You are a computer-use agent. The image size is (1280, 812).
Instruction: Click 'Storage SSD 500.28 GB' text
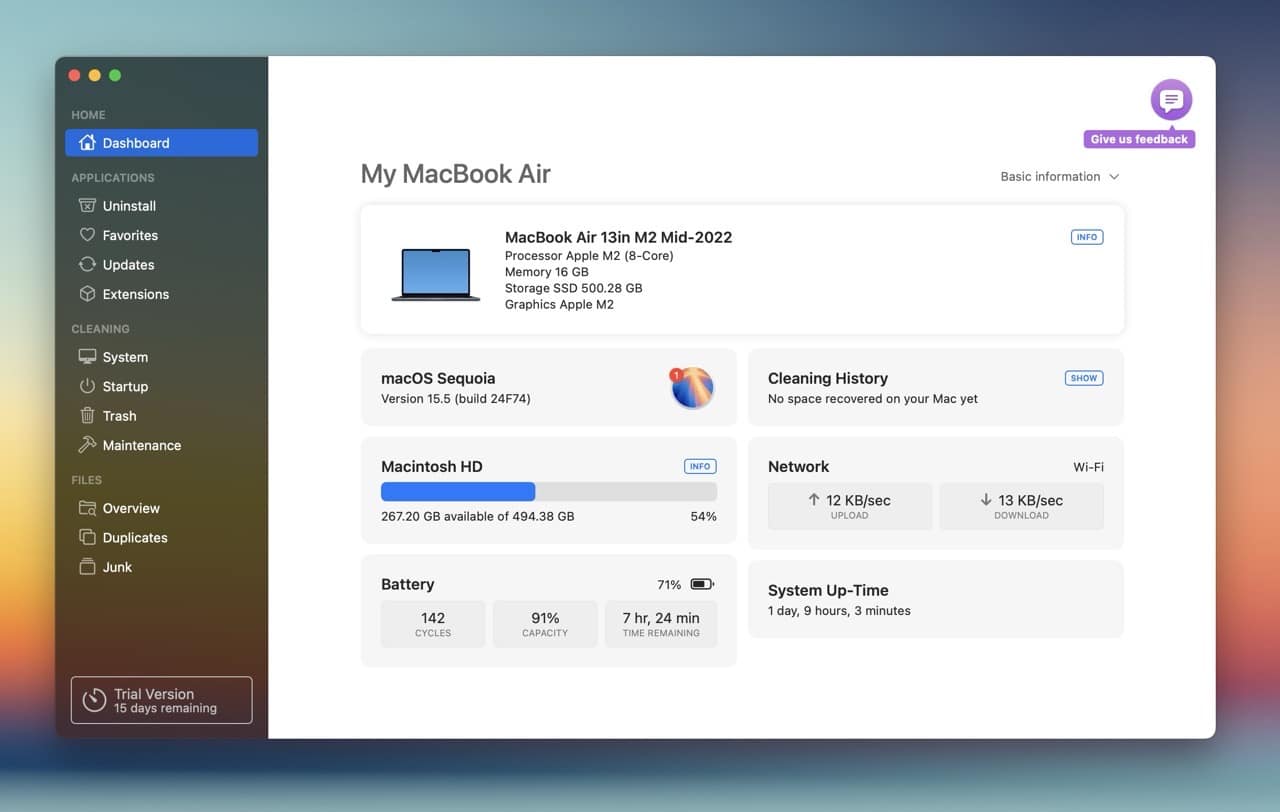(x=574, y=288)
